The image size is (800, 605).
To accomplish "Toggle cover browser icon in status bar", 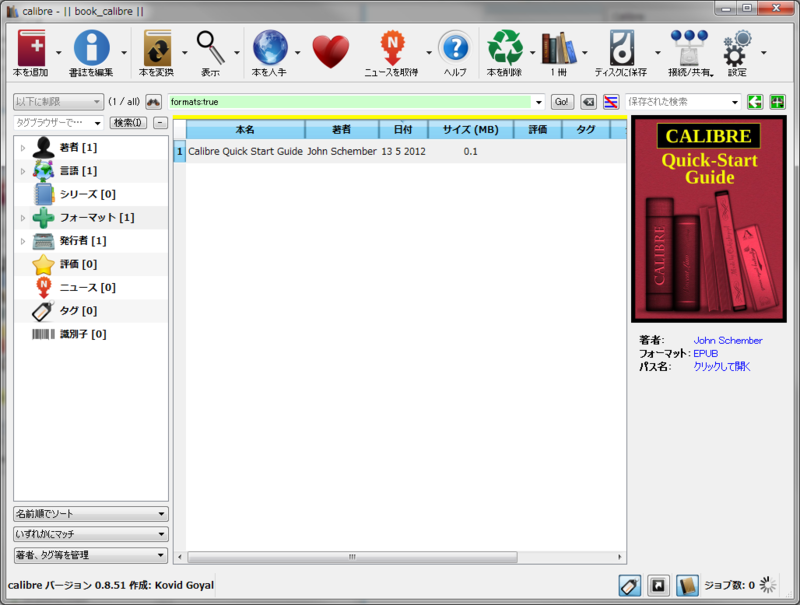I will click(x=658, y=586).
